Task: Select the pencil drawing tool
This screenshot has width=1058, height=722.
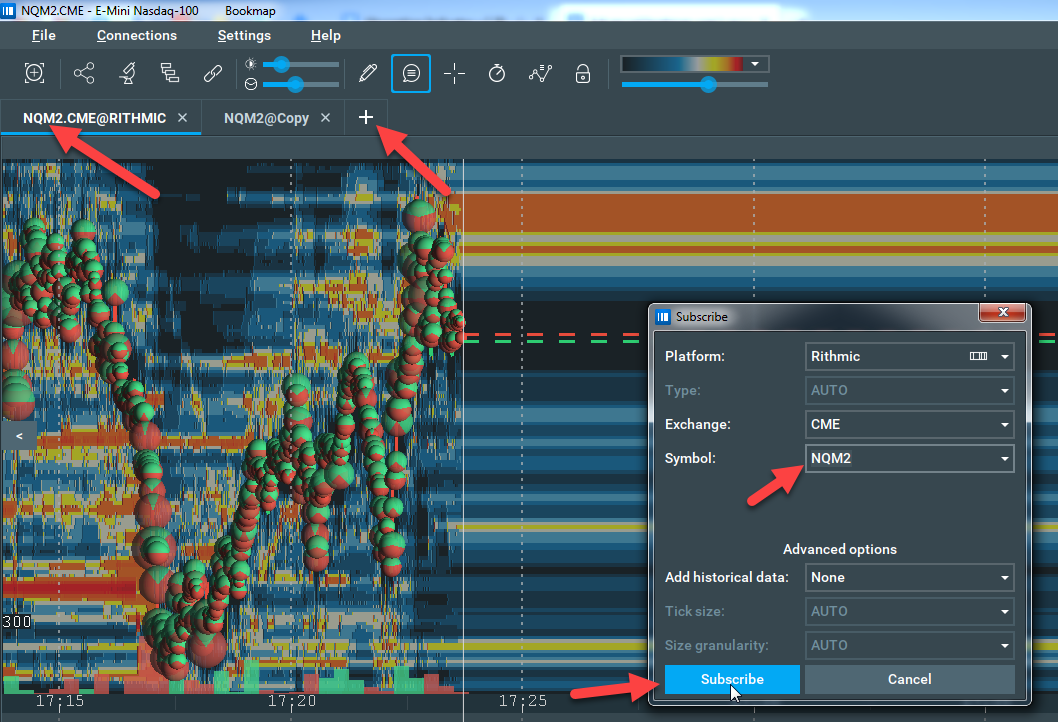Action: (x=368, y=73)
